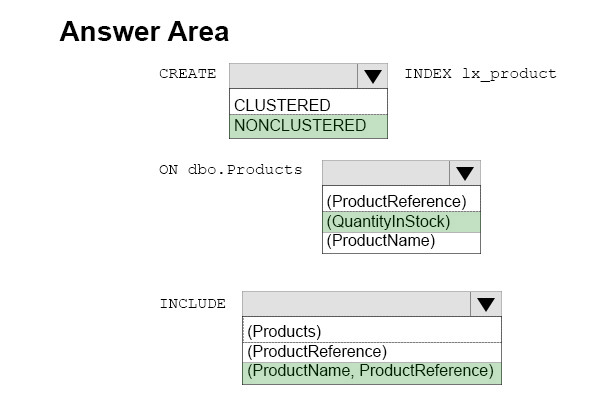Pick the (ProductReference) key column option
Image resolution: width=599 pixels, height=403 pixels.
[x=401, y=201]
